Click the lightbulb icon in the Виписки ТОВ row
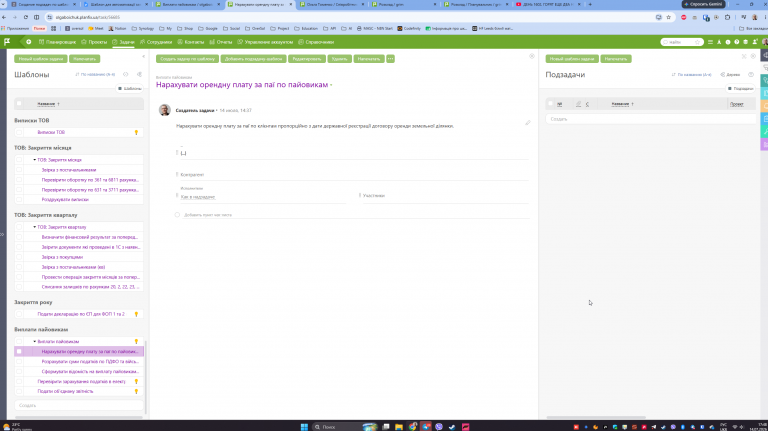Viewport: 768px width, 431px height. click(136, 132)
